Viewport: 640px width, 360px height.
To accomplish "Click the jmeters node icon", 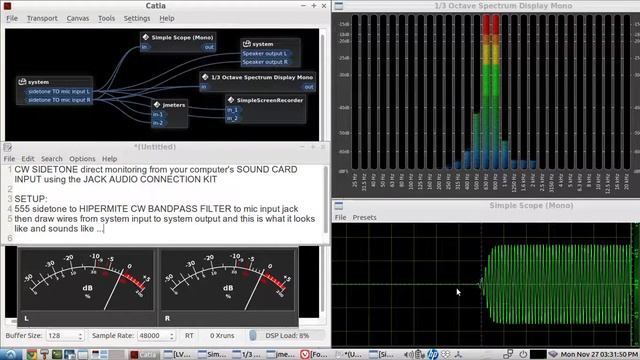I will pos(157,105).
